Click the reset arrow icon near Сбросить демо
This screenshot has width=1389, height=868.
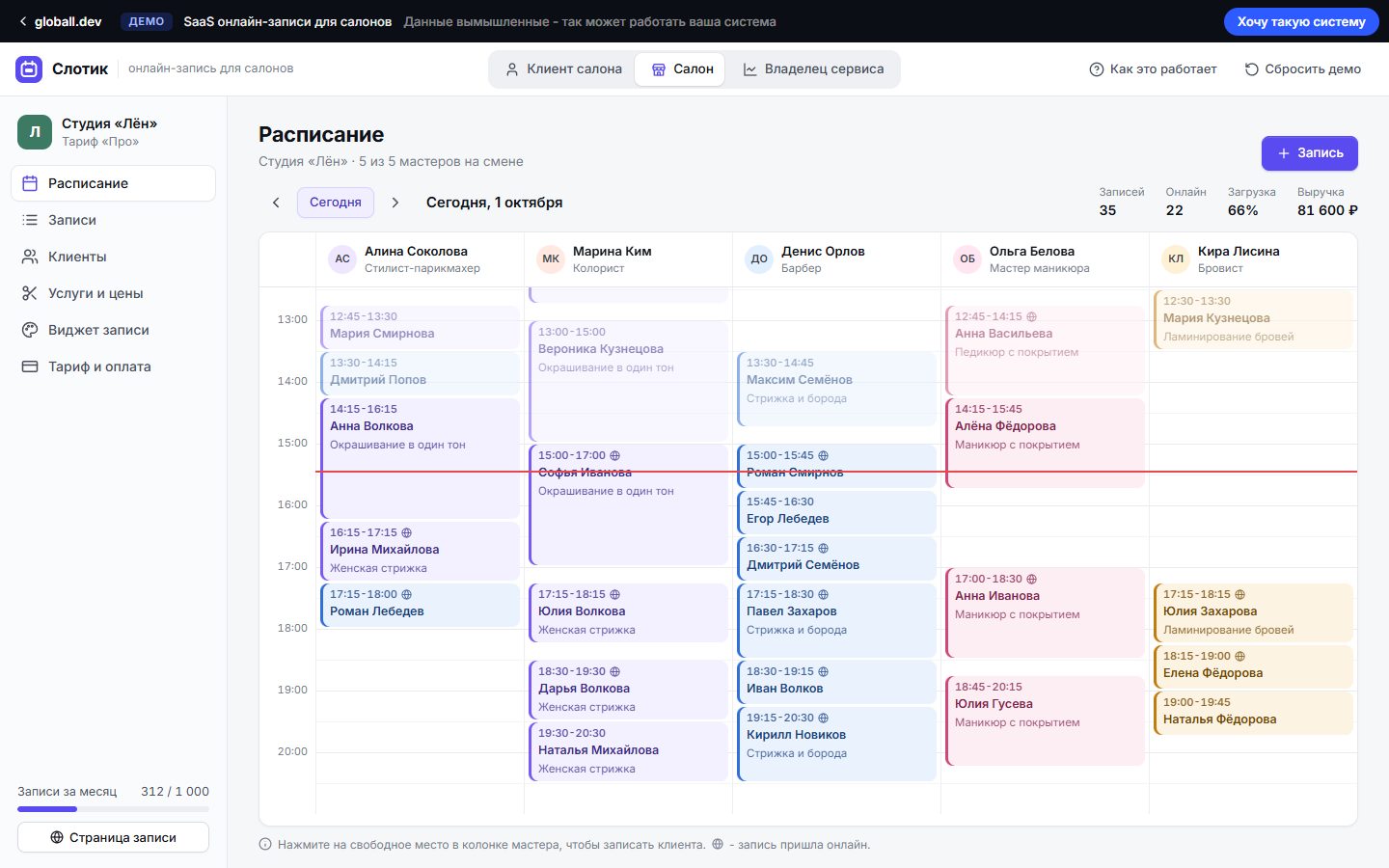point(1251,69)
